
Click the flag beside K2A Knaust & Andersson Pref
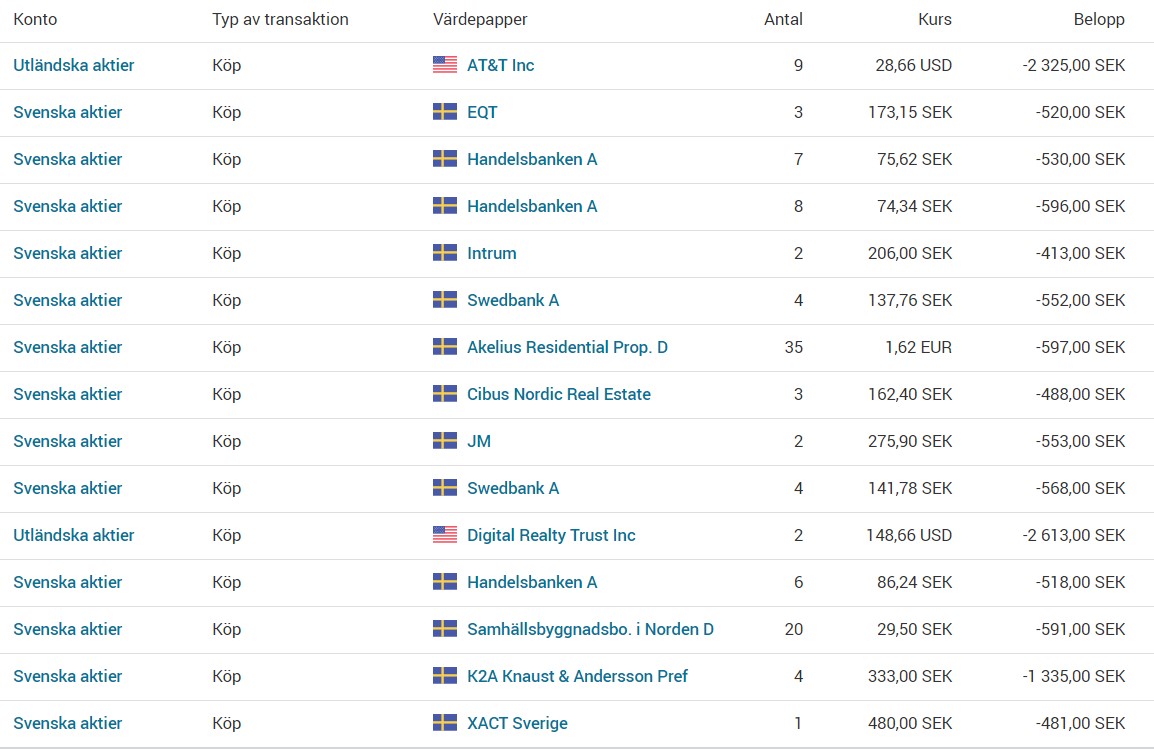[445, 676]
